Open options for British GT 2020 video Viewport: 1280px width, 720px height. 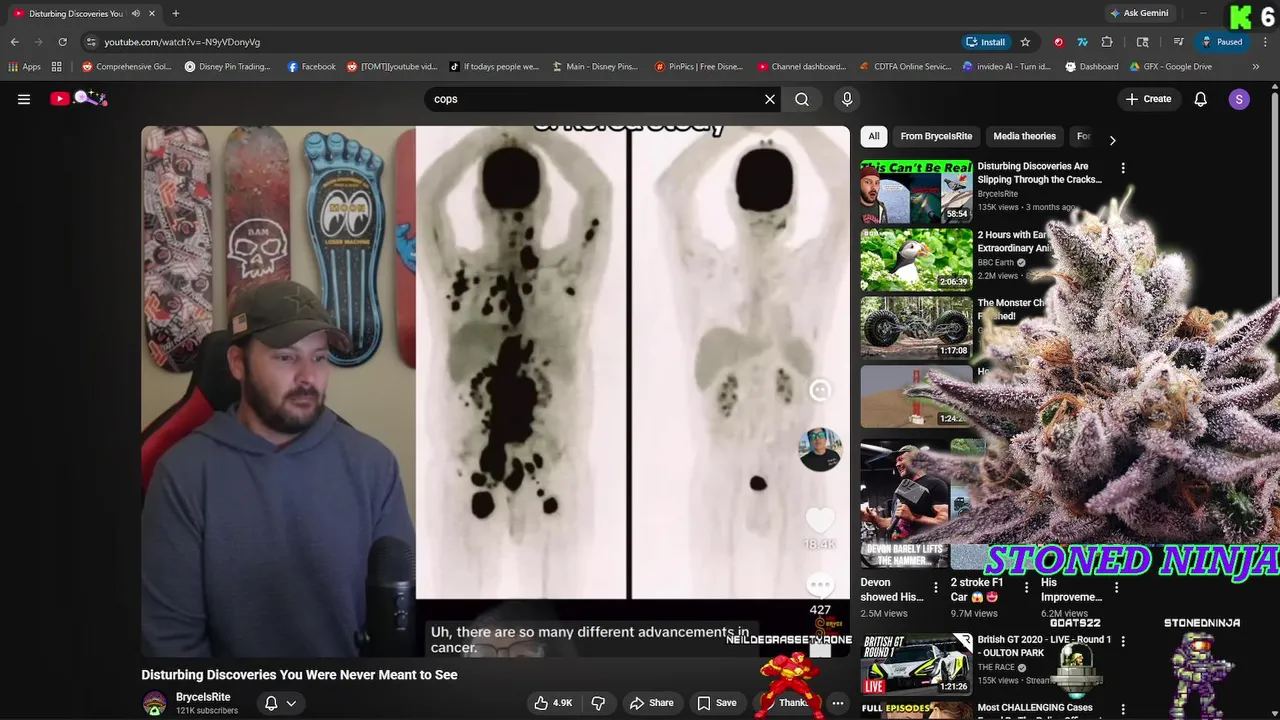click(1123, 641)
